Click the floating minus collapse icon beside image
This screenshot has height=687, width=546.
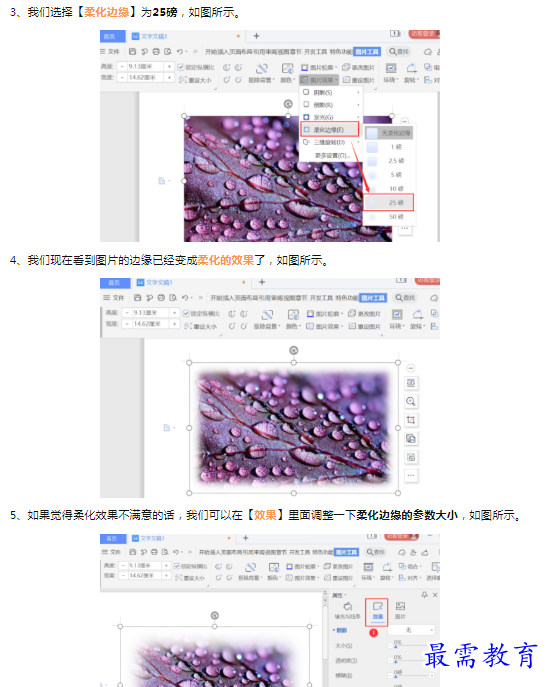pos(411,368)
